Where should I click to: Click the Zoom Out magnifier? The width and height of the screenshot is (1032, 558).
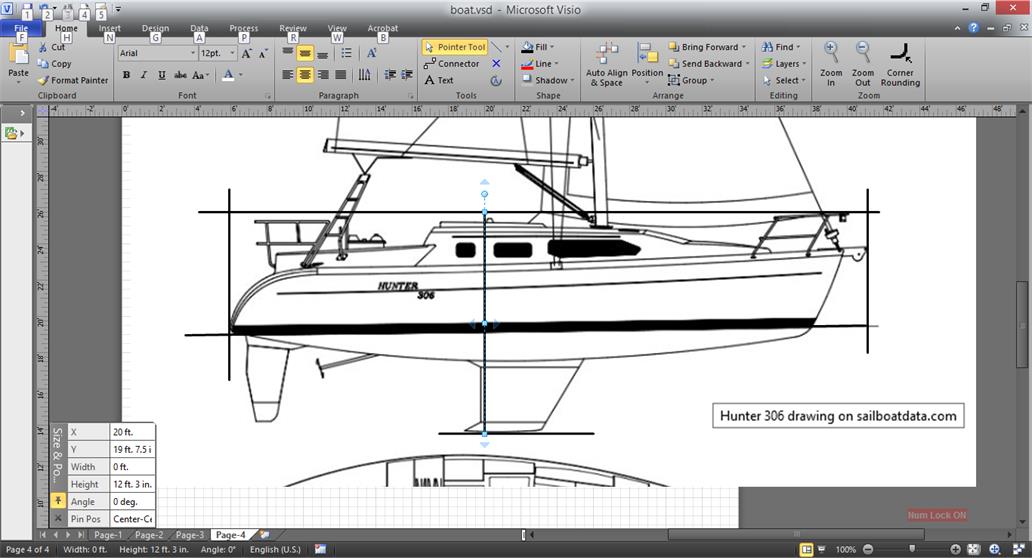pyautogui.click(x=862, y=64)
